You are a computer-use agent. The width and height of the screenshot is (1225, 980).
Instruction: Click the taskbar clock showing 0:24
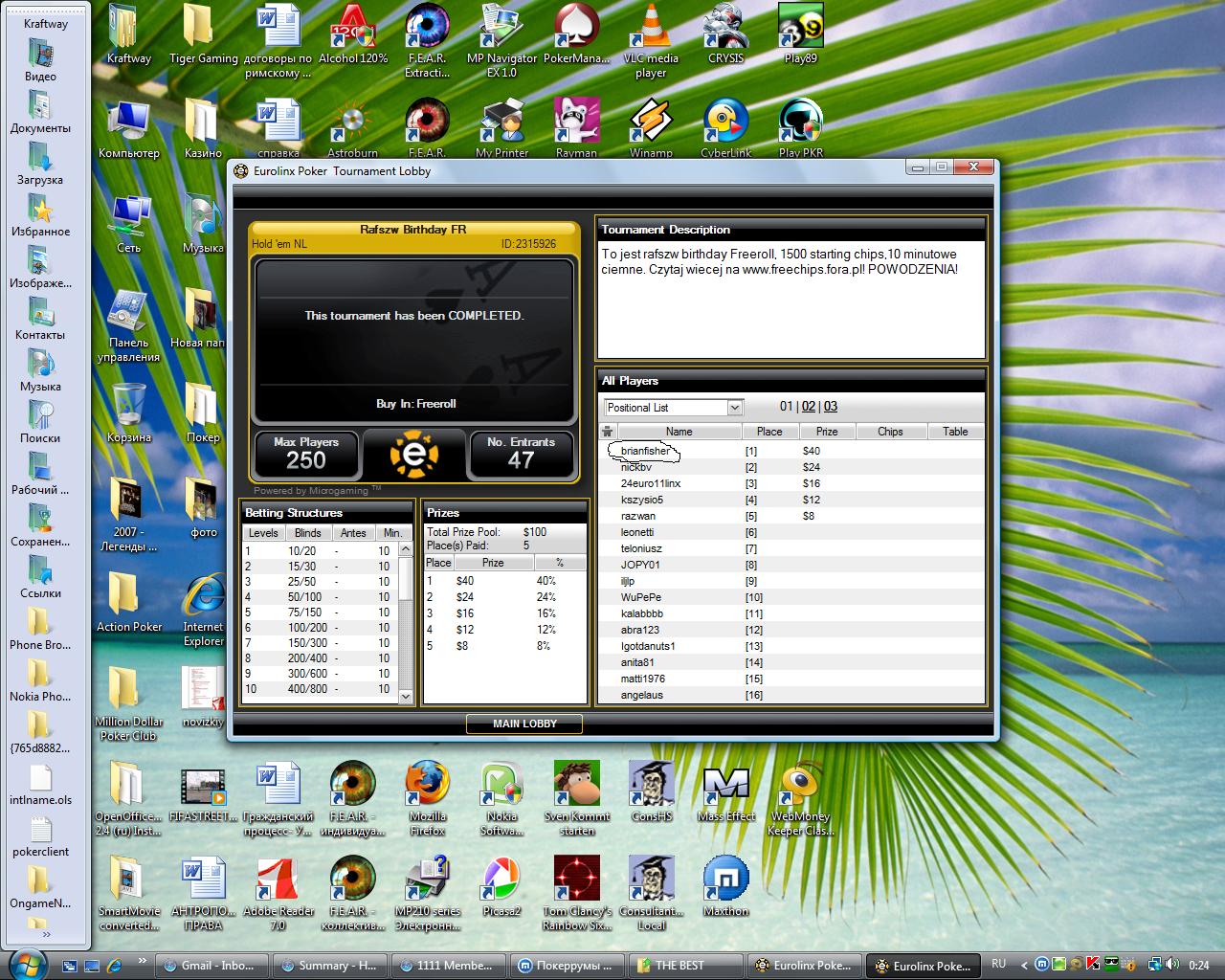coord(1198,966)
